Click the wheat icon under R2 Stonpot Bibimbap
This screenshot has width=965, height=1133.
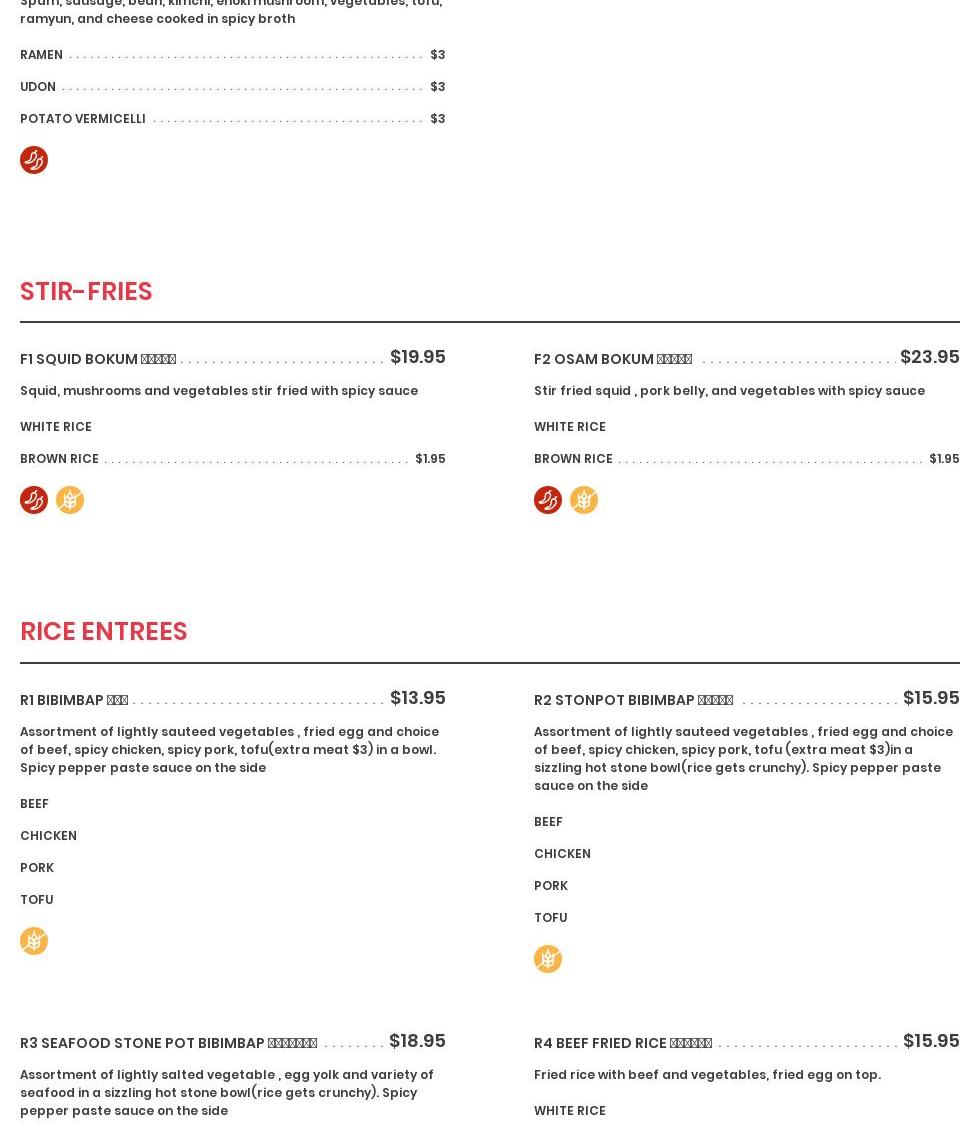point(548,959)
